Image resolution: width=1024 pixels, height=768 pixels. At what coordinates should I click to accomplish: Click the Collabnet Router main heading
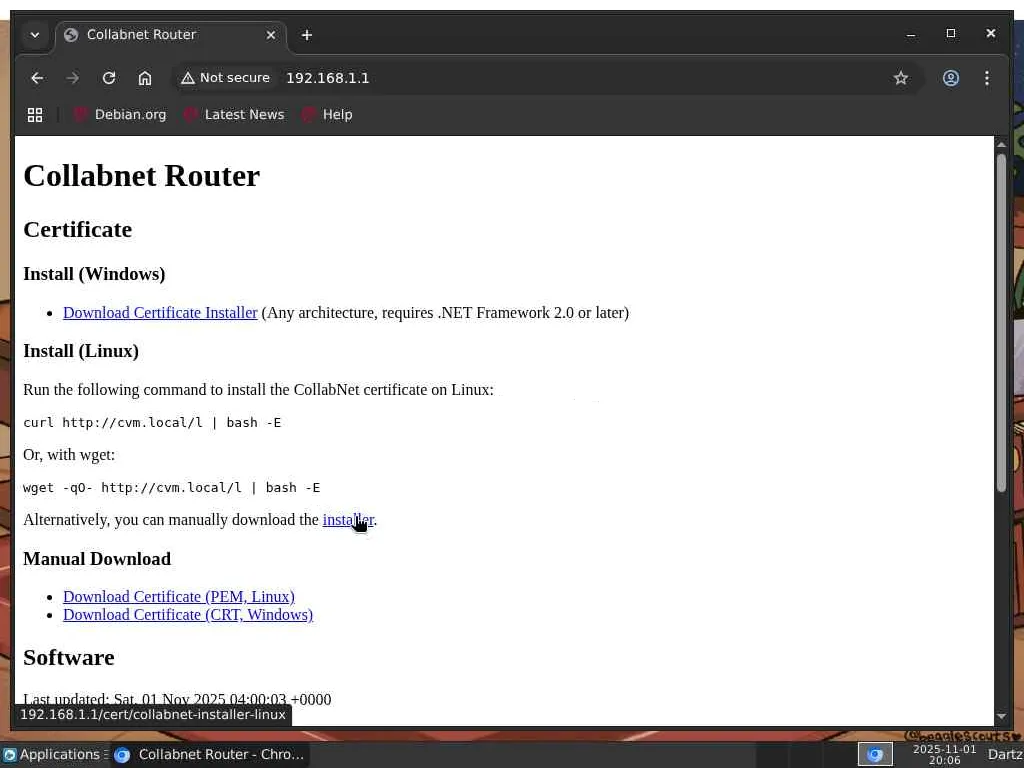(x=142, y=176)
